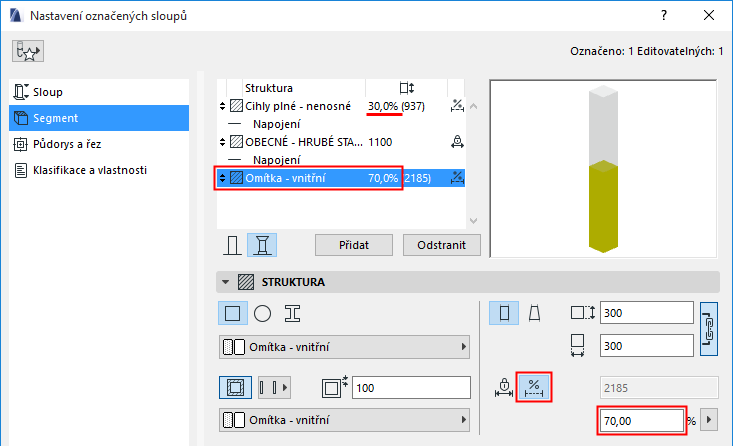The width and height of the screenshot is (733, 446).
Task: Click the fixed segment length lock icon
Action: coord(503,387)
